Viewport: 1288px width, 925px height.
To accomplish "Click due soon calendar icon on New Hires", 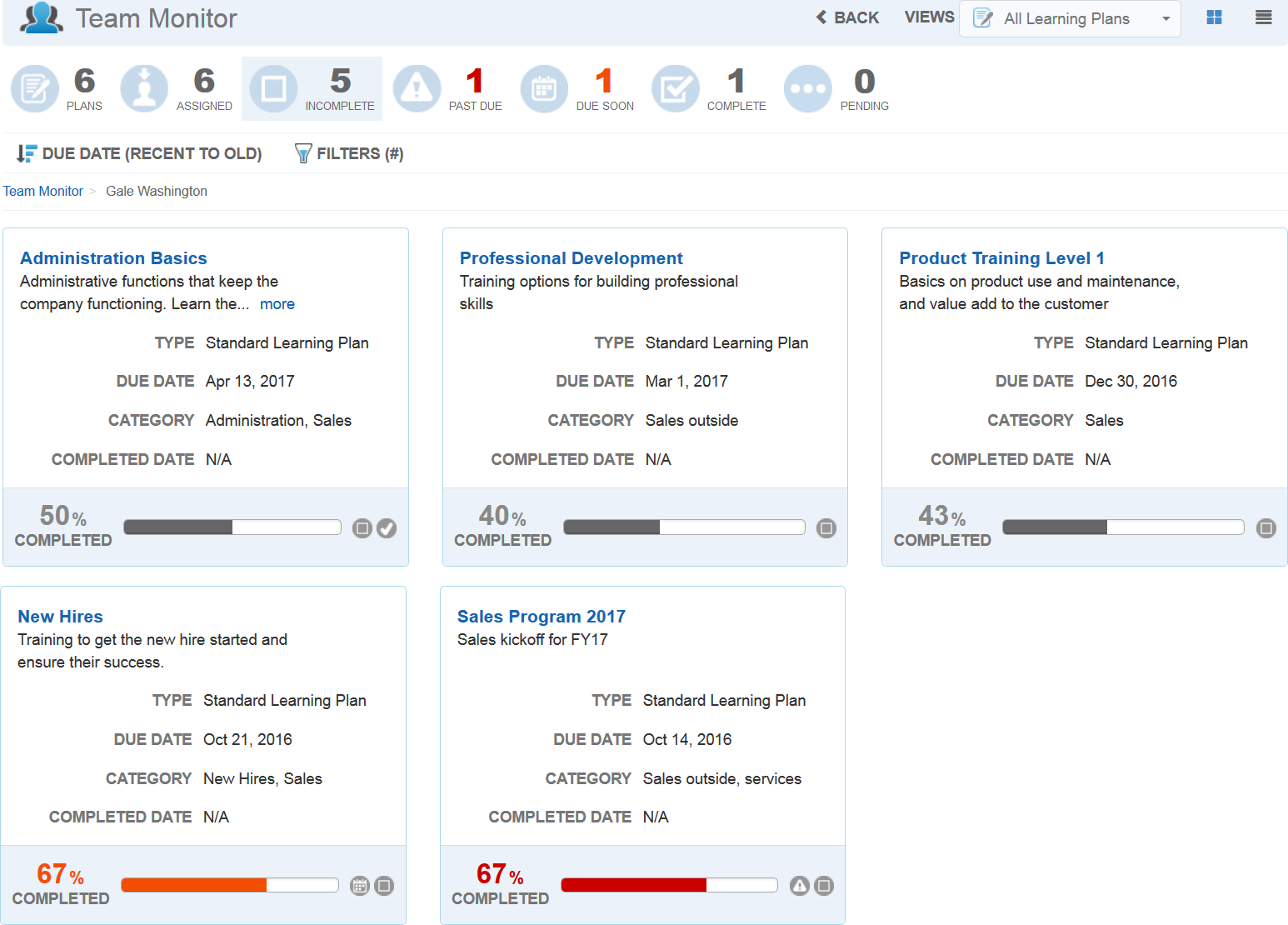I will tap(359, 886).
